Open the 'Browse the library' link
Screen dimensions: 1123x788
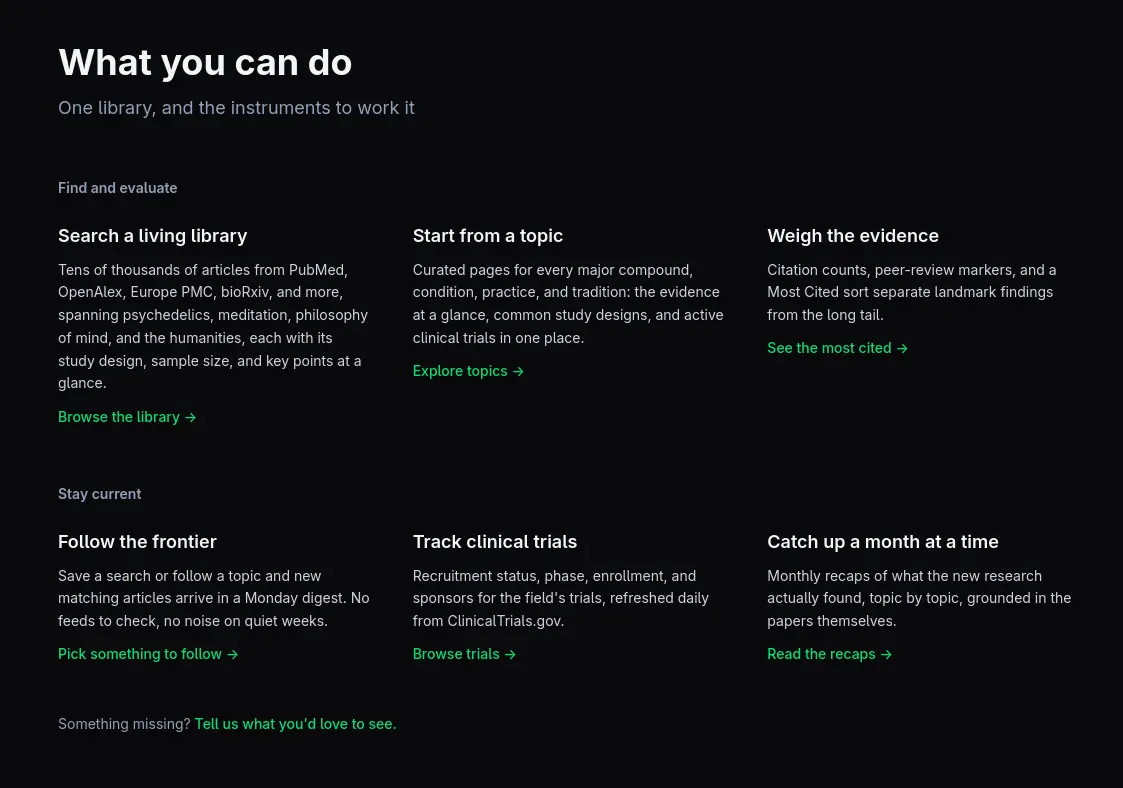(x=127, y=417)
